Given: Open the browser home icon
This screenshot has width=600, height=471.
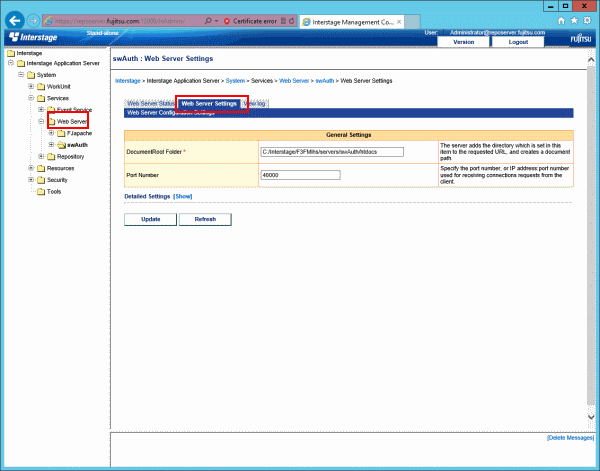Looking at the screenshot, I should click(561, 21).
